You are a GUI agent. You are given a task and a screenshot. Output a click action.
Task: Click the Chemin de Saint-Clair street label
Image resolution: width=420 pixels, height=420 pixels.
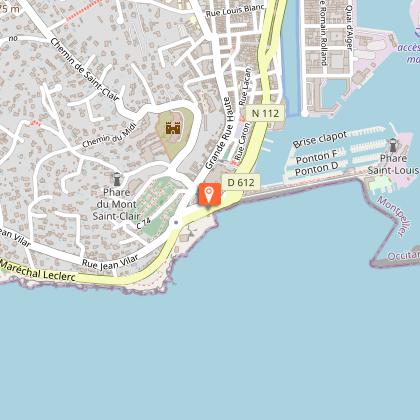pos(85,69)
